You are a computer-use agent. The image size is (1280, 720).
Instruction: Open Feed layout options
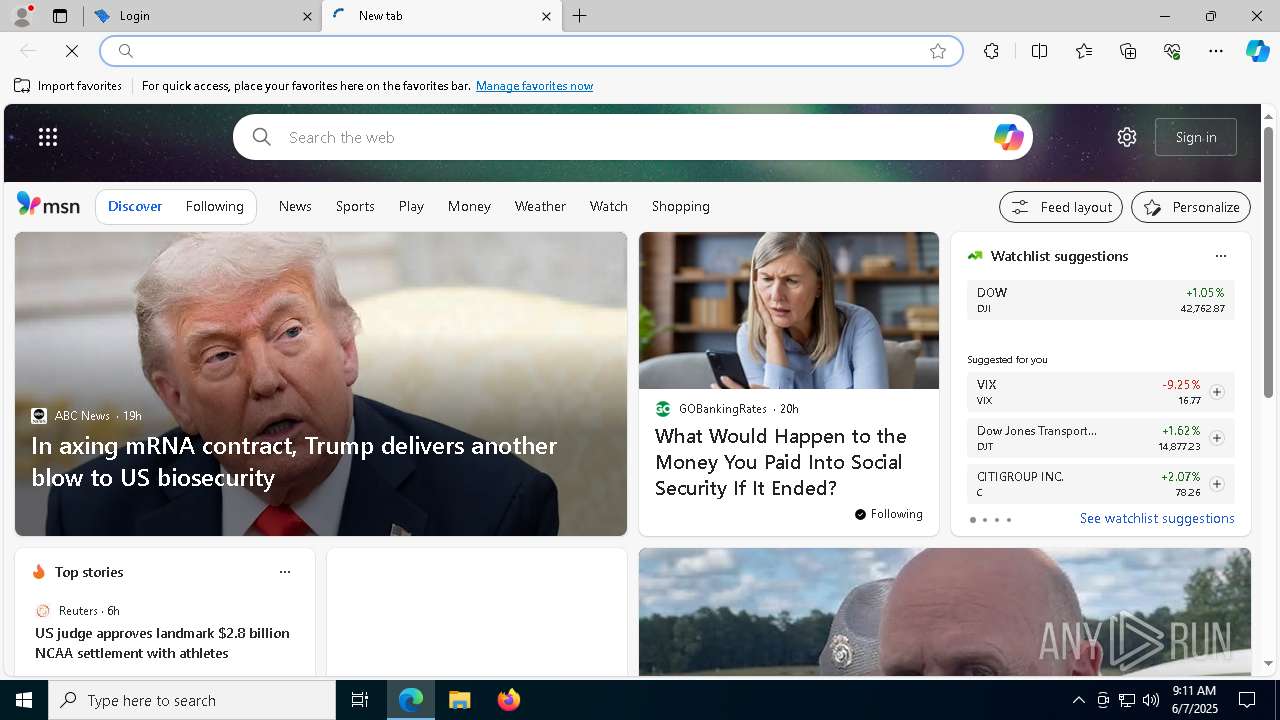[1061, 207]
